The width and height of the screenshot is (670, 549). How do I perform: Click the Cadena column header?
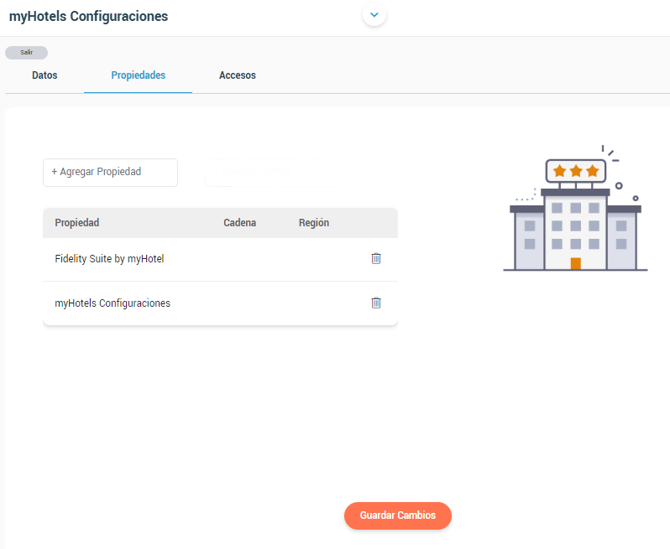pos(240,223)
